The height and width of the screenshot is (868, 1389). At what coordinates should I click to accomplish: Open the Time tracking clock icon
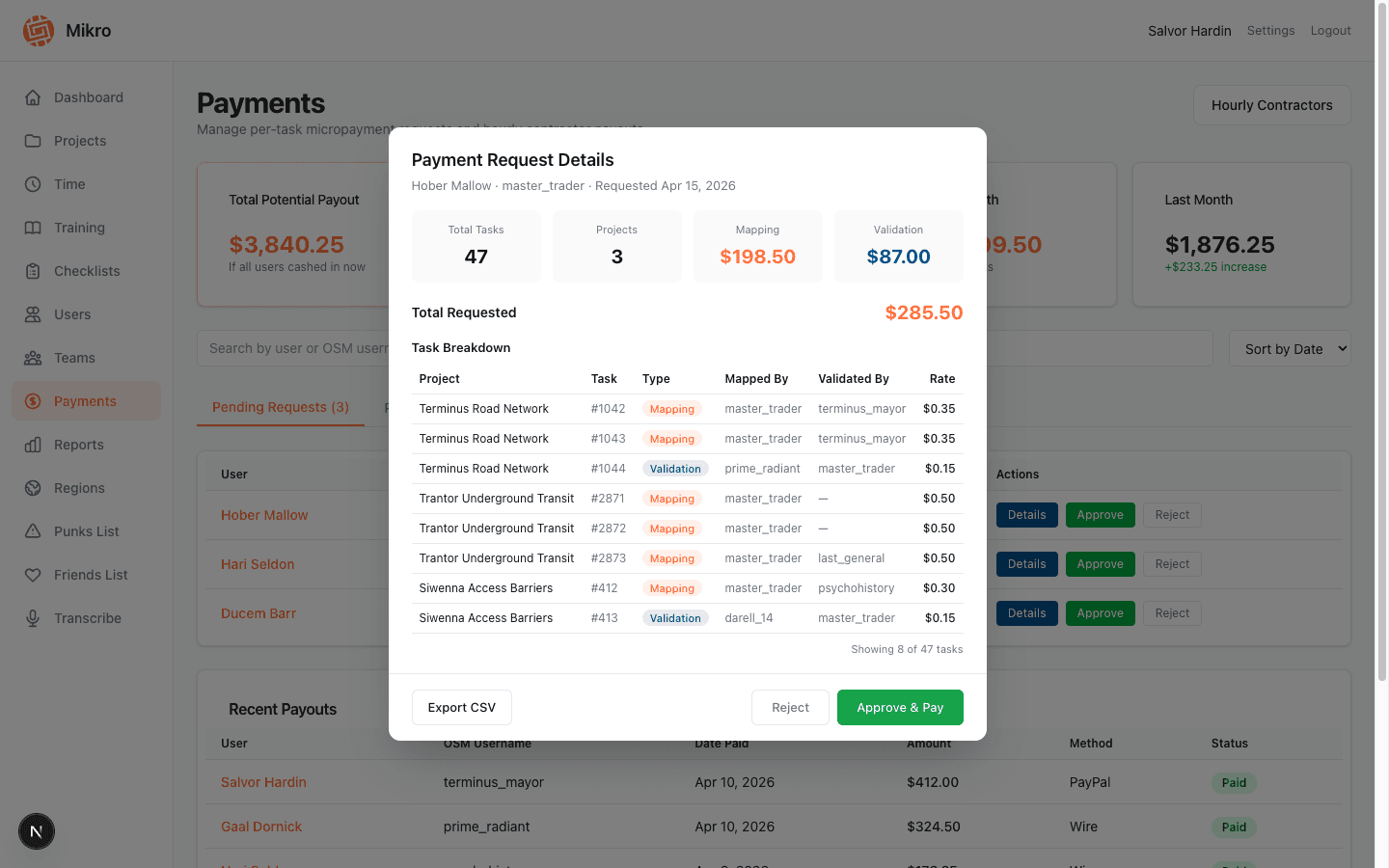click(33, 184)
